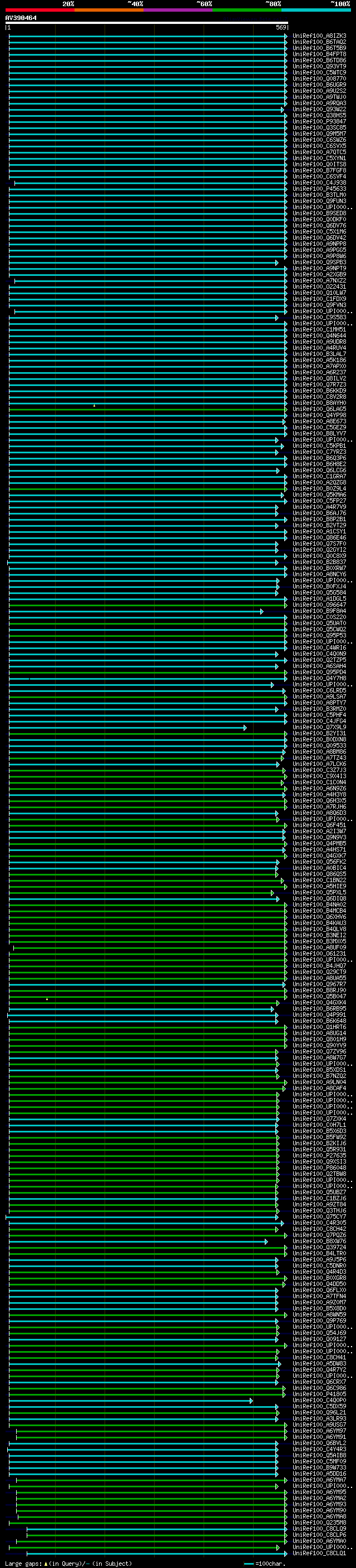
Task: Open hit UniRef100_B2YI31
Action: (319, 734)
